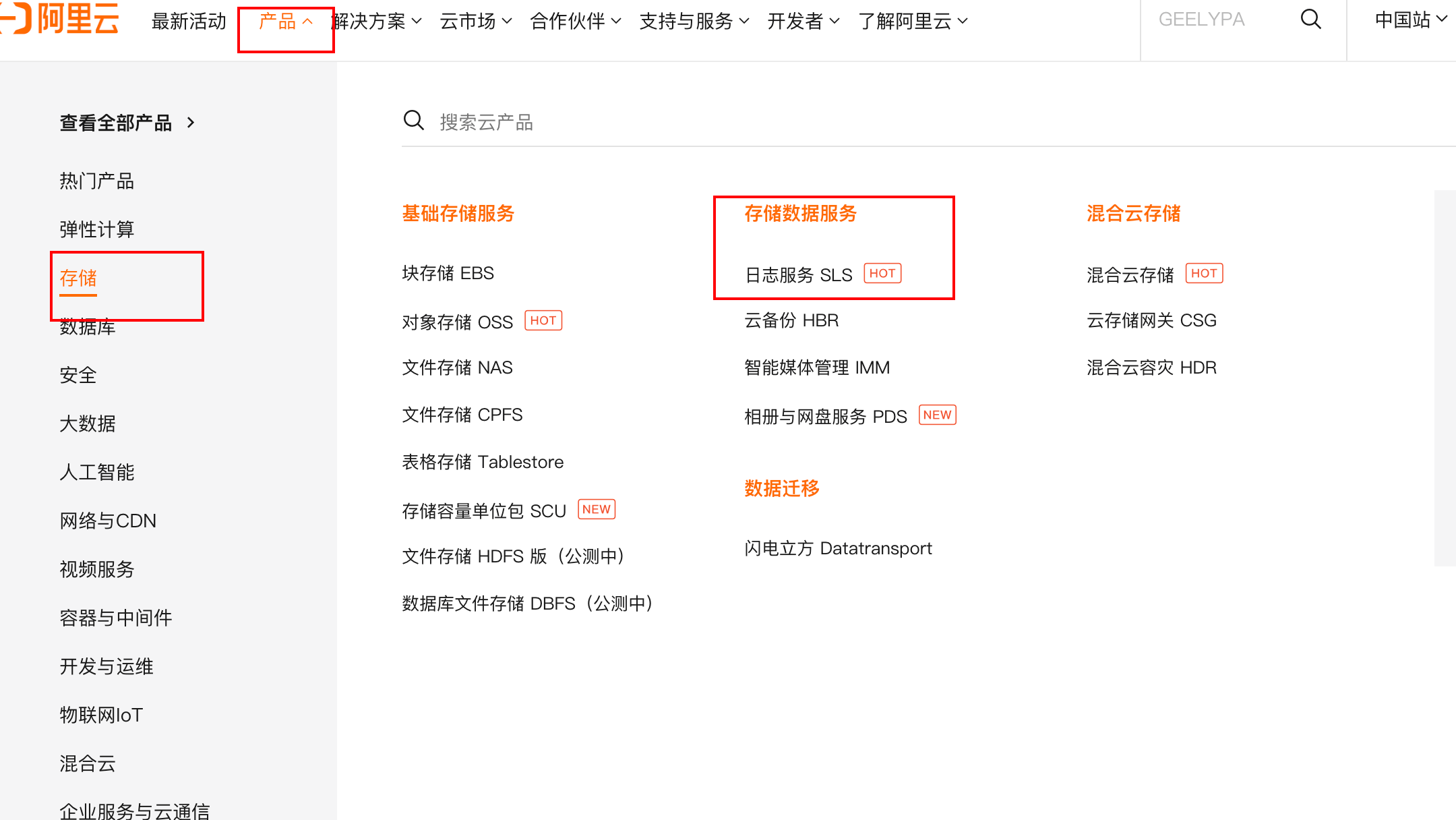This screenshot has width=1456, height=820.
Task: Open 文件存储 CPFS product link
Action: tap(462, 415)
